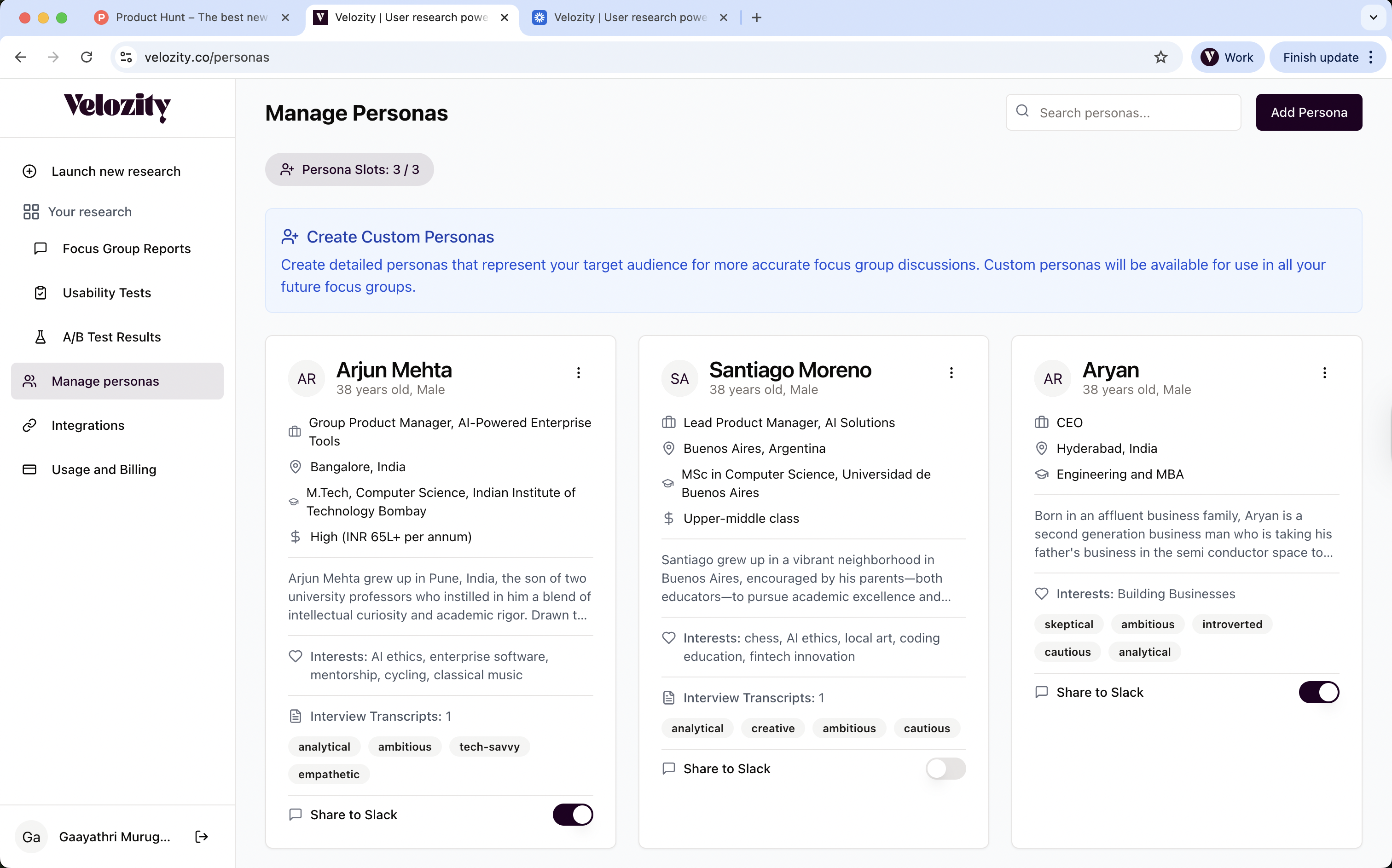Open Focus Group Reports in sidebar
The width and height of the screenshot is (1392, 868).
click(126, 249)
